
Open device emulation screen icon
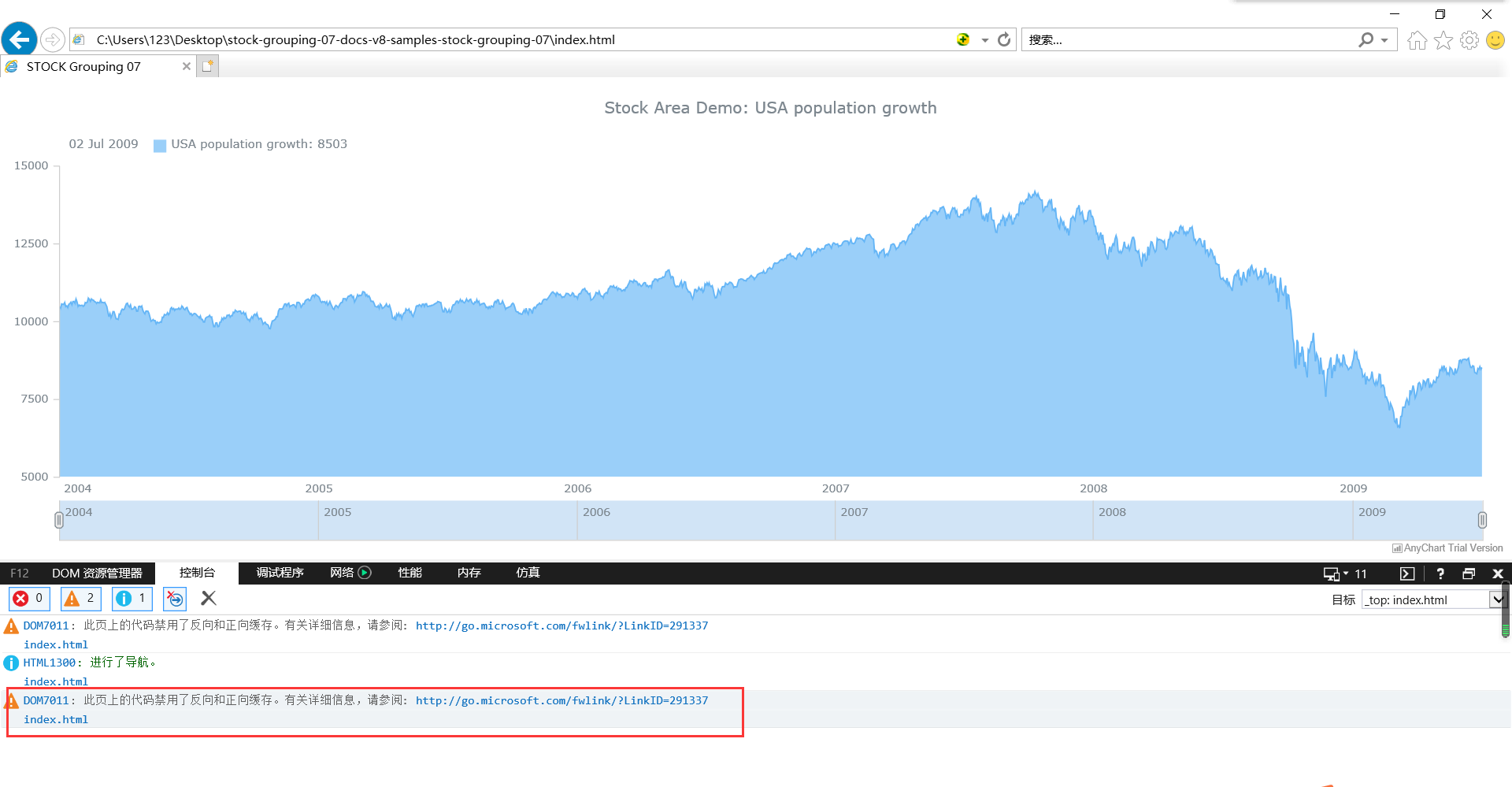click(x=1331, y=574)
